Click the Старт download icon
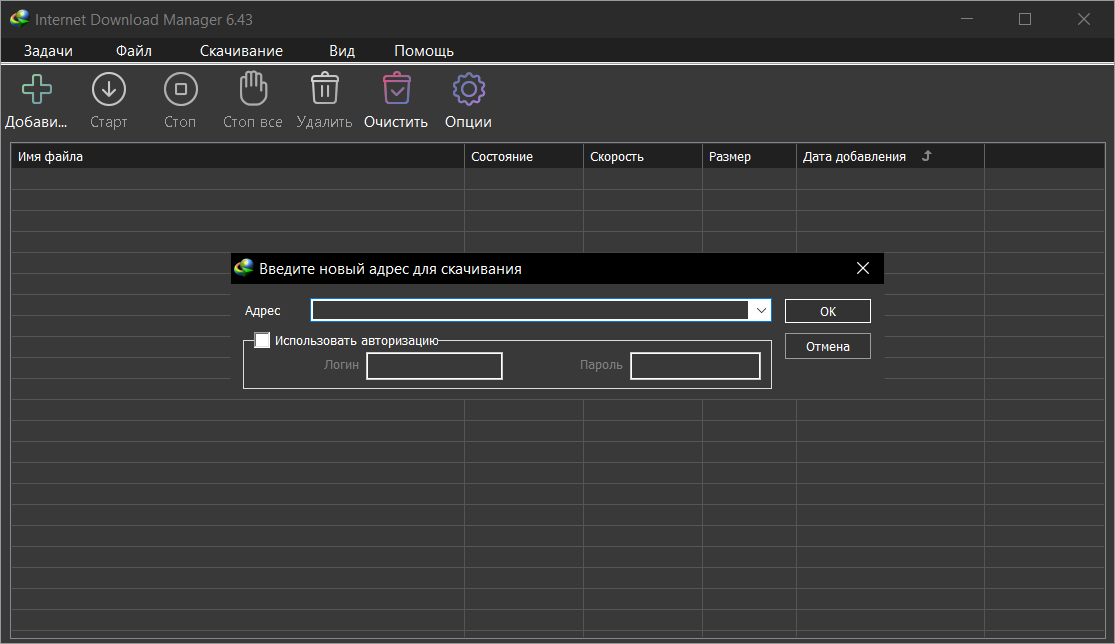 tap(109, 90)
